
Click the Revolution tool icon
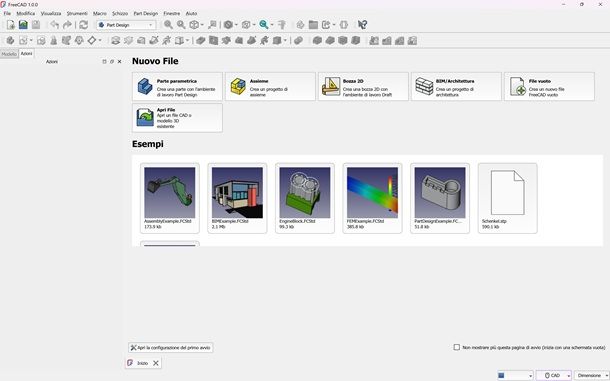pyautogui.click(x=128, y=40)
